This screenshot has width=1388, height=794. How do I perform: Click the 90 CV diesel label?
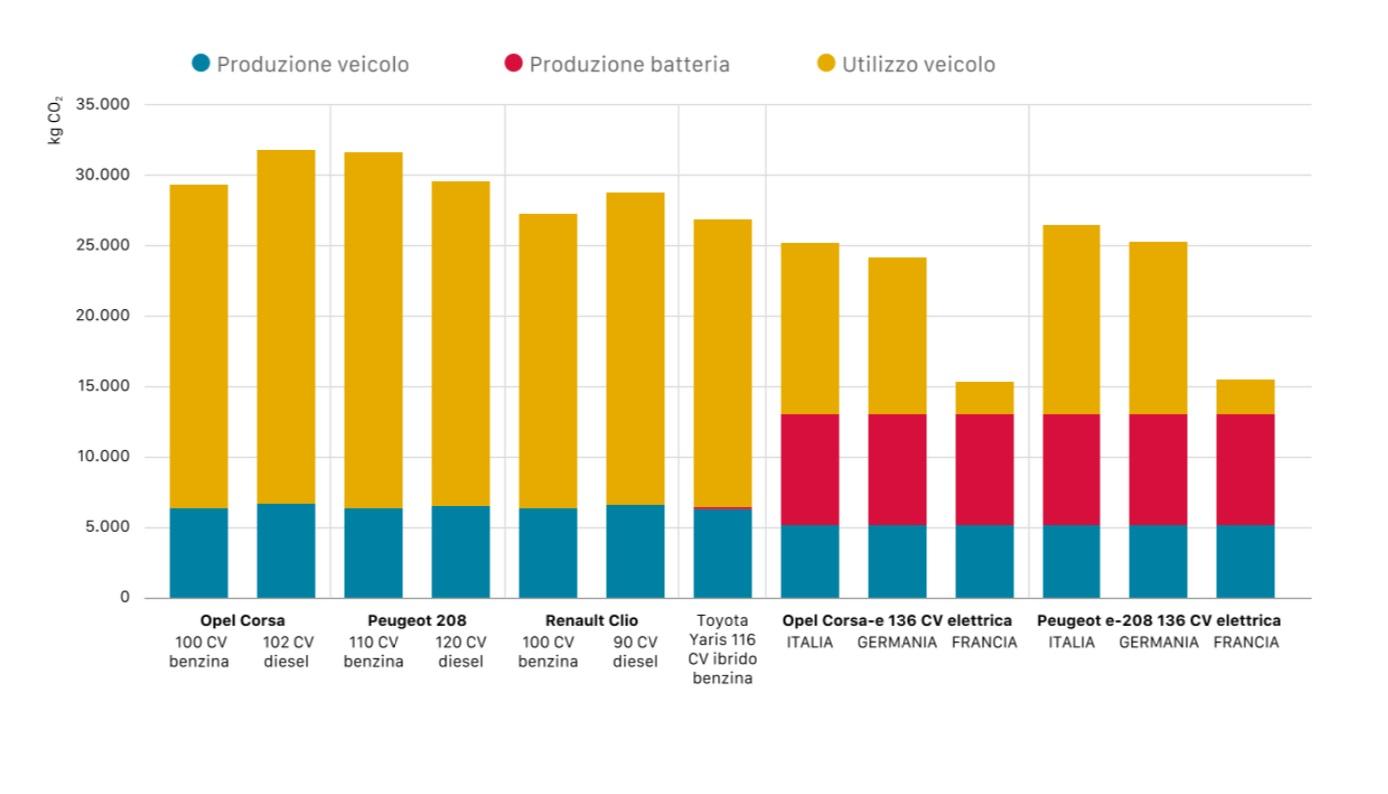pyautogui.click(x=635, y=652)
